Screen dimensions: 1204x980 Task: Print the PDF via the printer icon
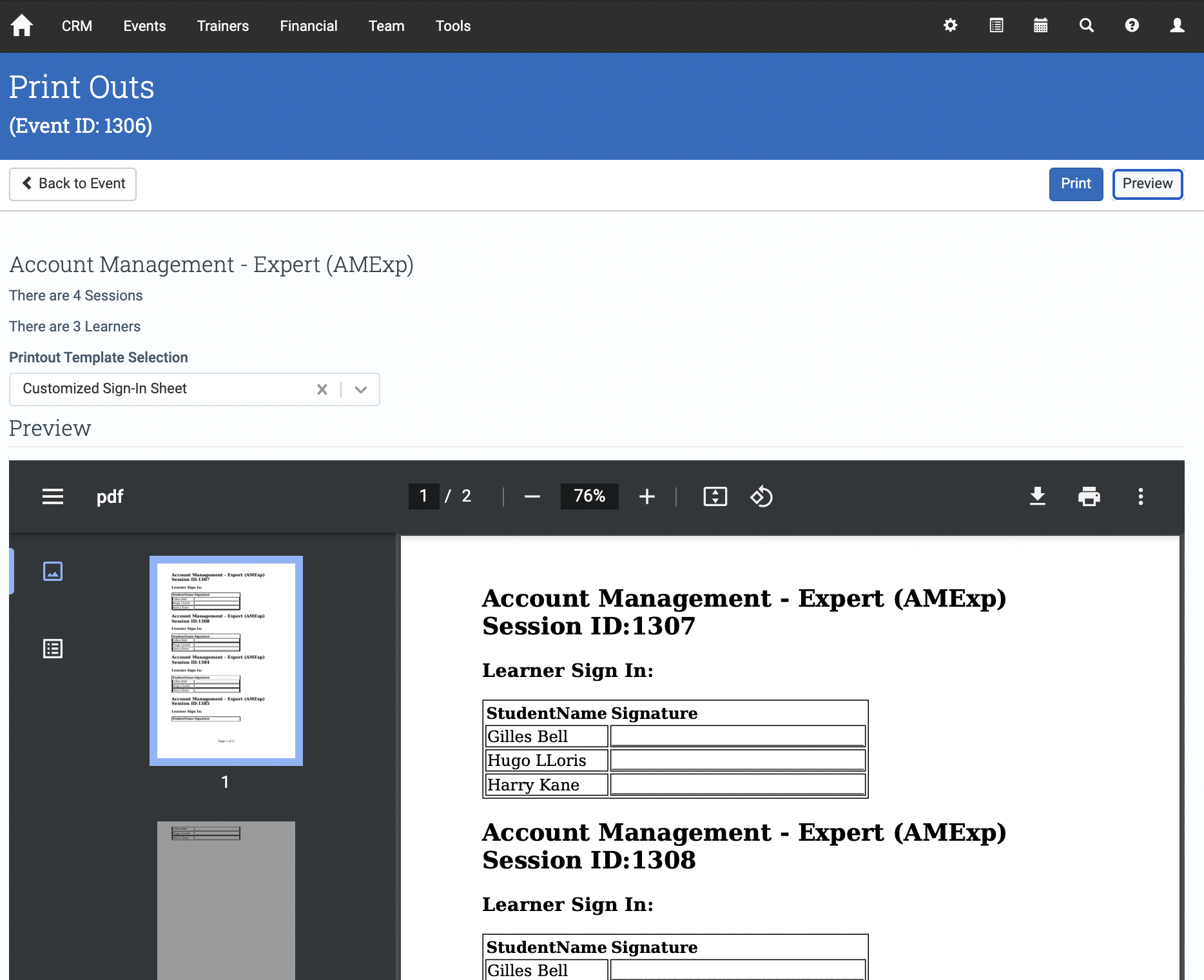point(1089,496)
